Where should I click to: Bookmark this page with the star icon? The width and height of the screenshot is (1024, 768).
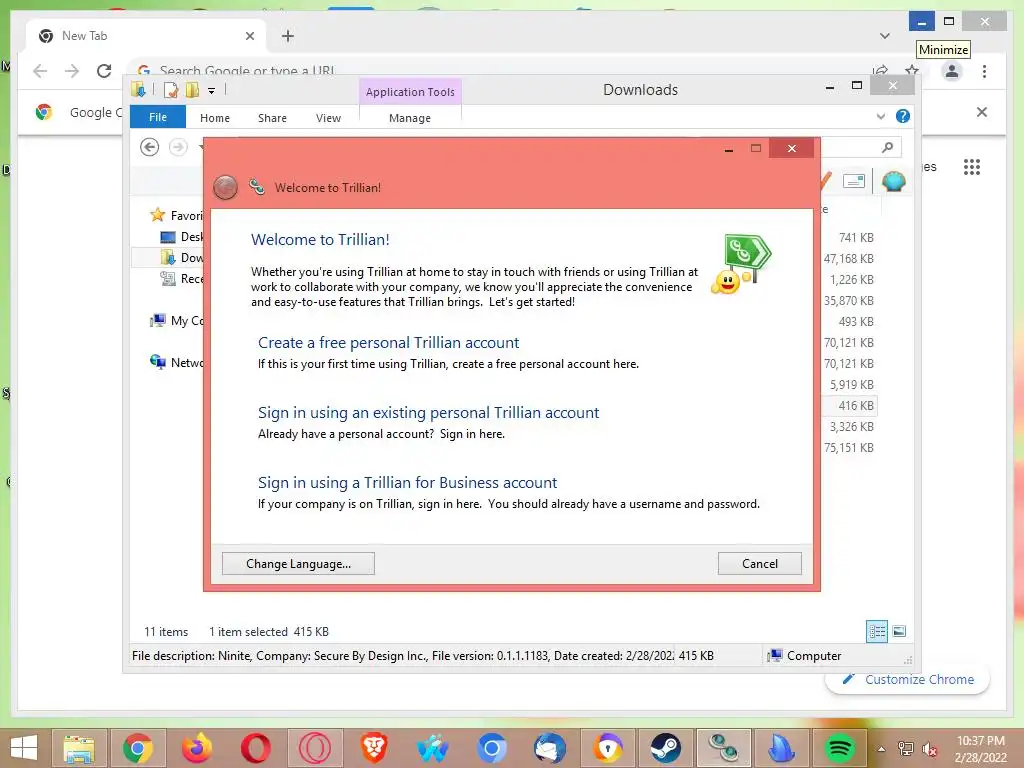coord(912,70)
